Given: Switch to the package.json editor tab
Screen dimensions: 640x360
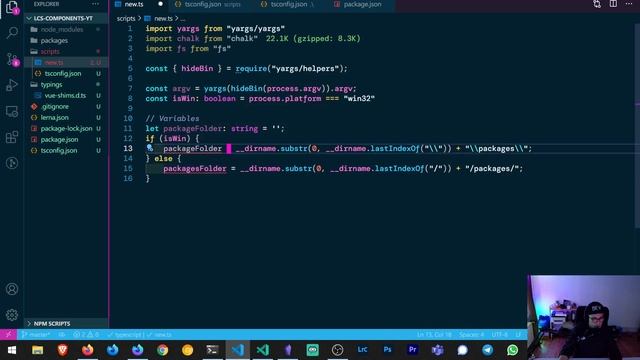Looking at the screenshot, I should (x=362, y=4).
